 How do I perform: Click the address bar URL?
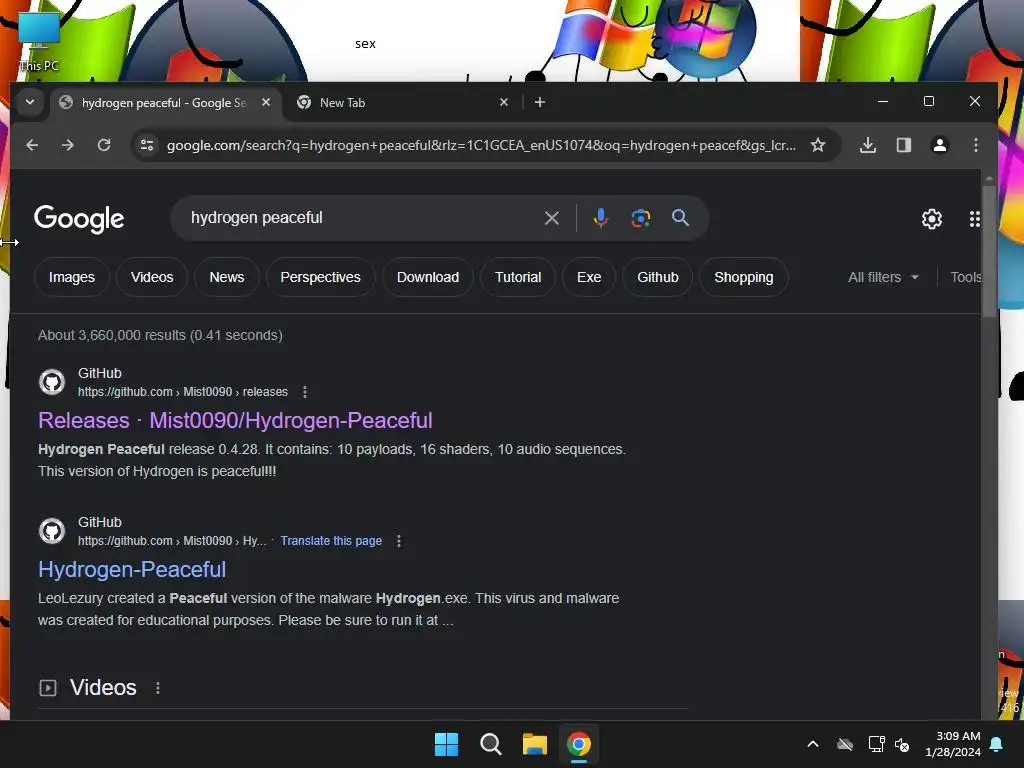[481, 145]
